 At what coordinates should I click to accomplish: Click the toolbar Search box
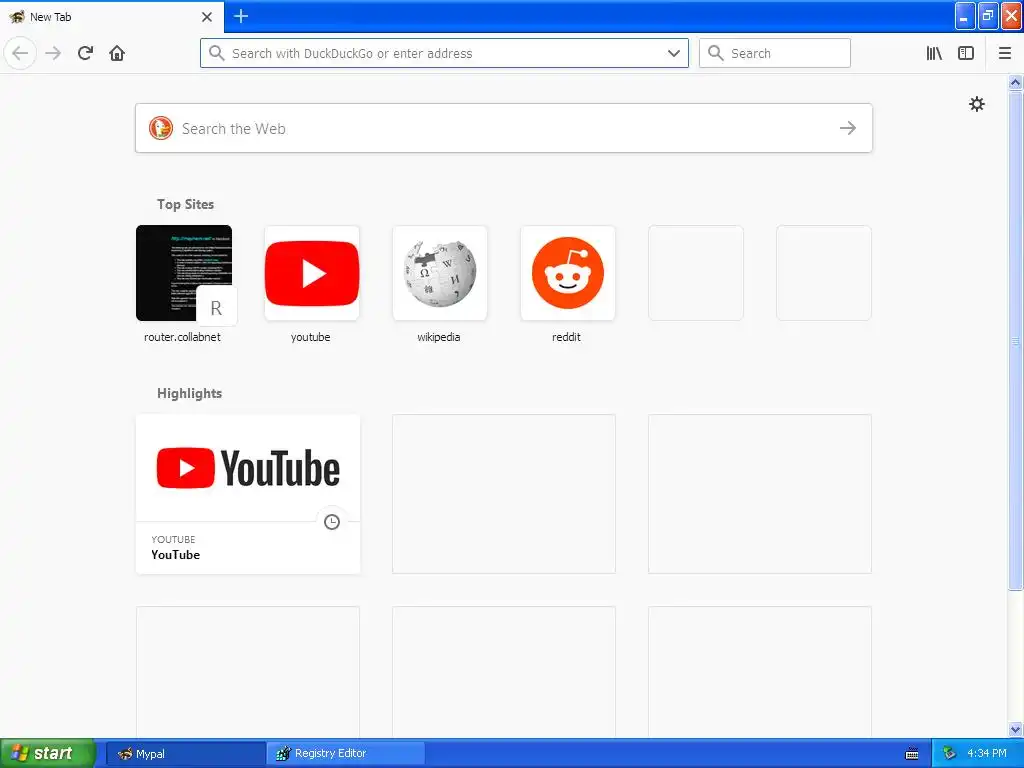pos(775,53)
